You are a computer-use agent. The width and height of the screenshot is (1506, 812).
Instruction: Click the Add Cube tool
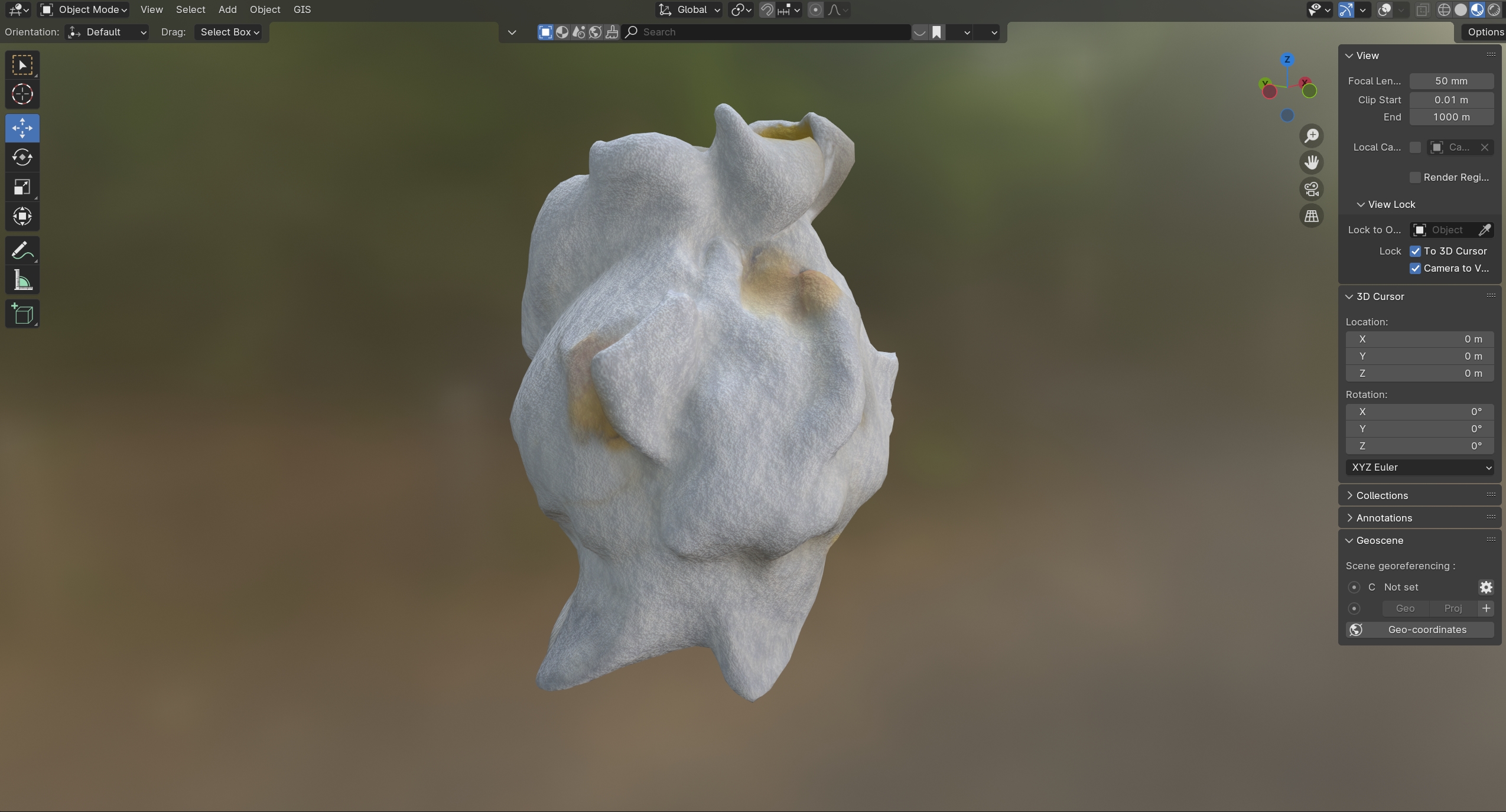(22, 314)
